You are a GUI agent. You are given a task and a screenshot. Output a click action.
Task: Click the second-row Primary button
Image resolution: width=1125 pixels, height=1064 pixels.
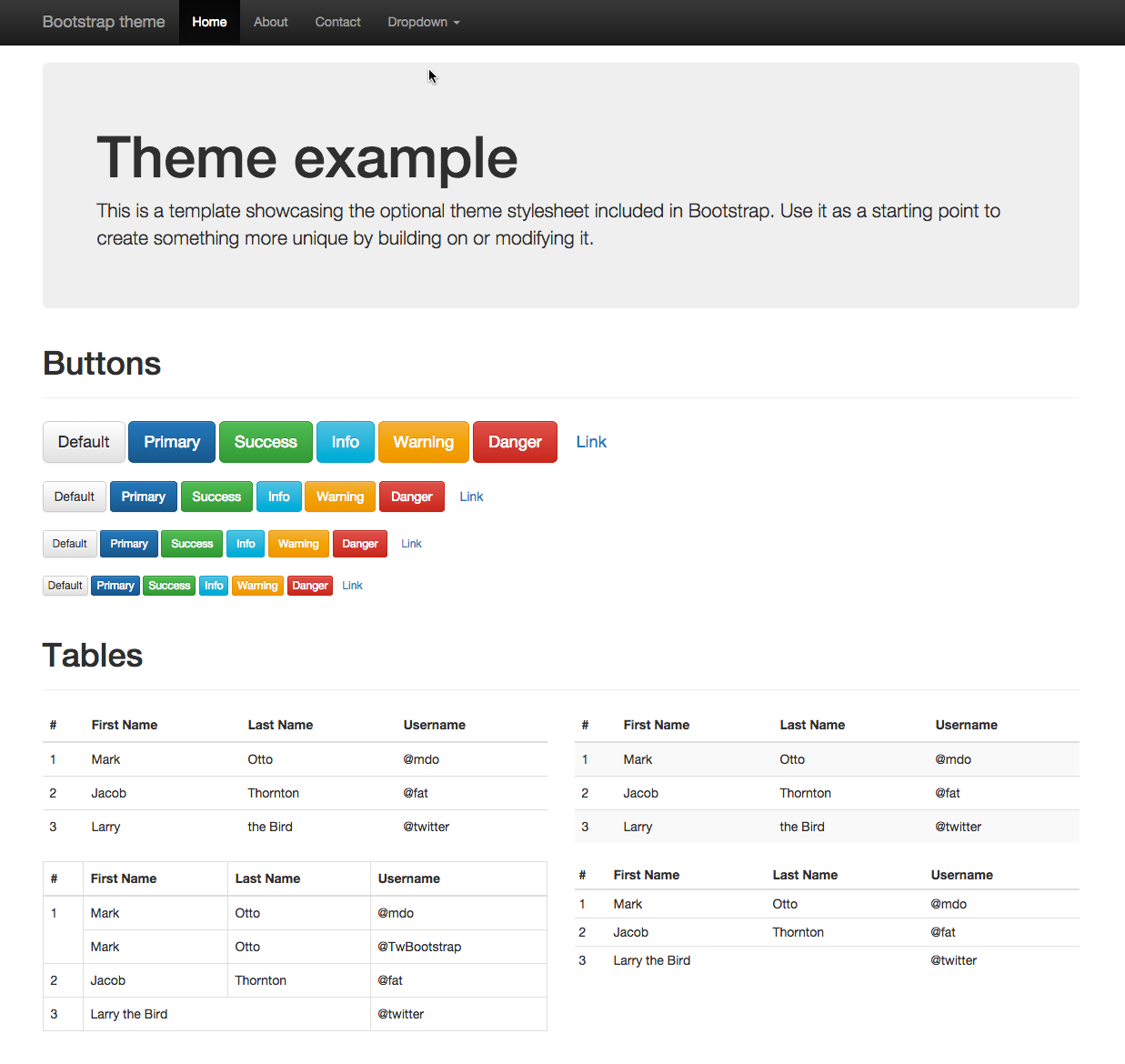144,497
